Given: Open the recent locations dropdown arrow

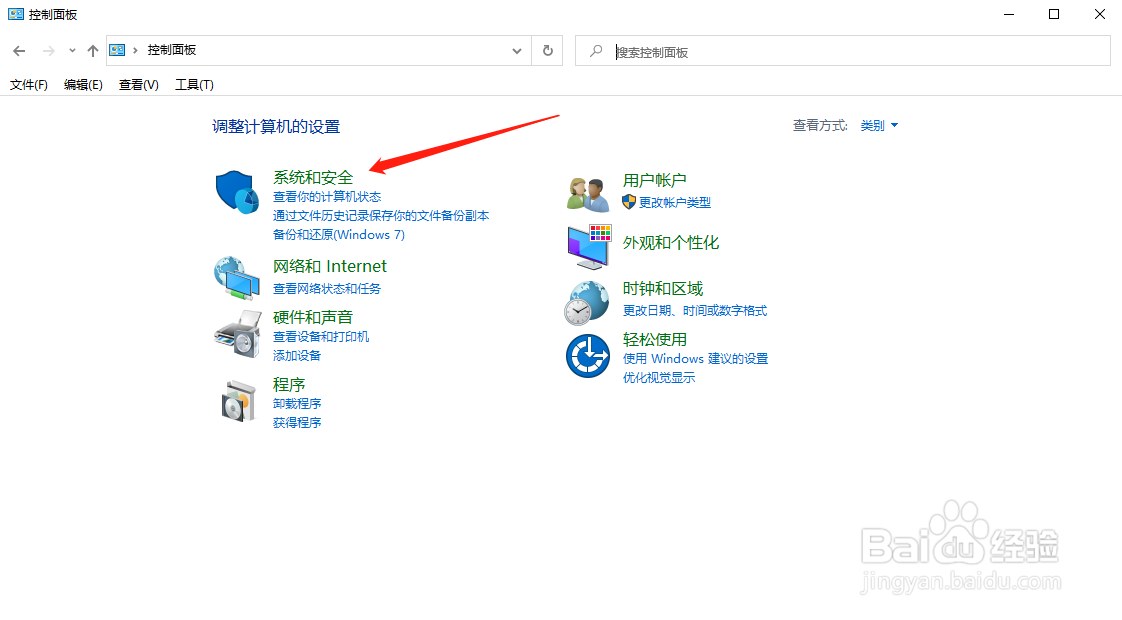Looking at the screenshot, I should point(72,51).
